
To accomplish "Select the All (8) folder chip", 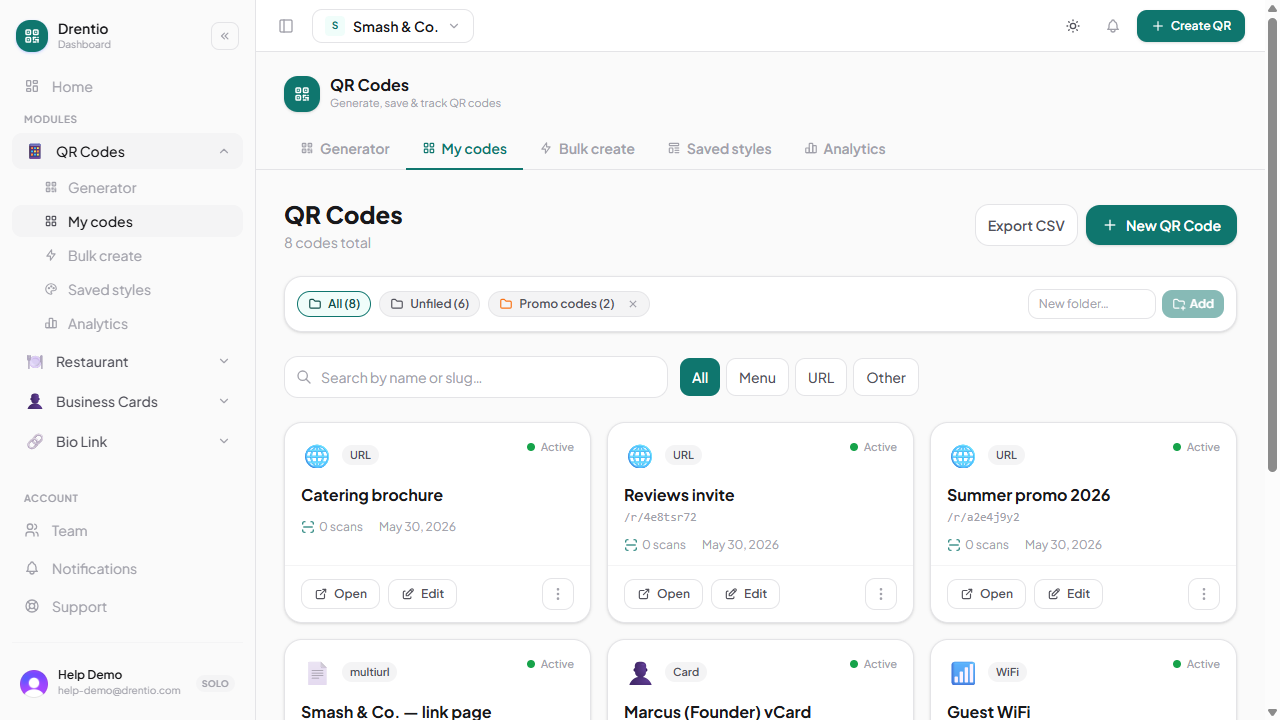I will (x=334, y=304).
